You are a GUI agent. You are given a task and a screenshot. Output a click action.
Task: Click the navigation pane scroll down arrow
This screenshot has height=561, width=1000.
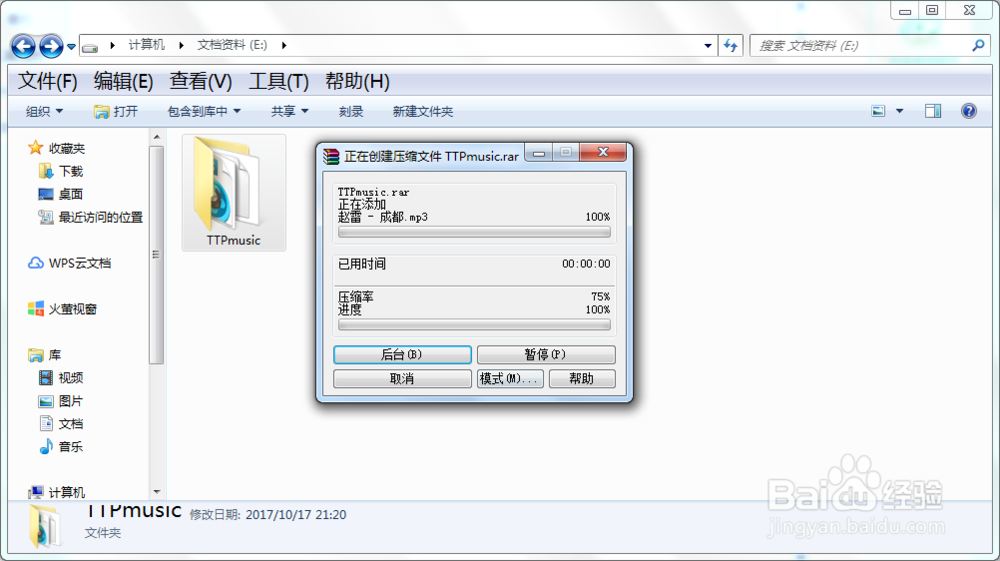(x=157, y=492)
